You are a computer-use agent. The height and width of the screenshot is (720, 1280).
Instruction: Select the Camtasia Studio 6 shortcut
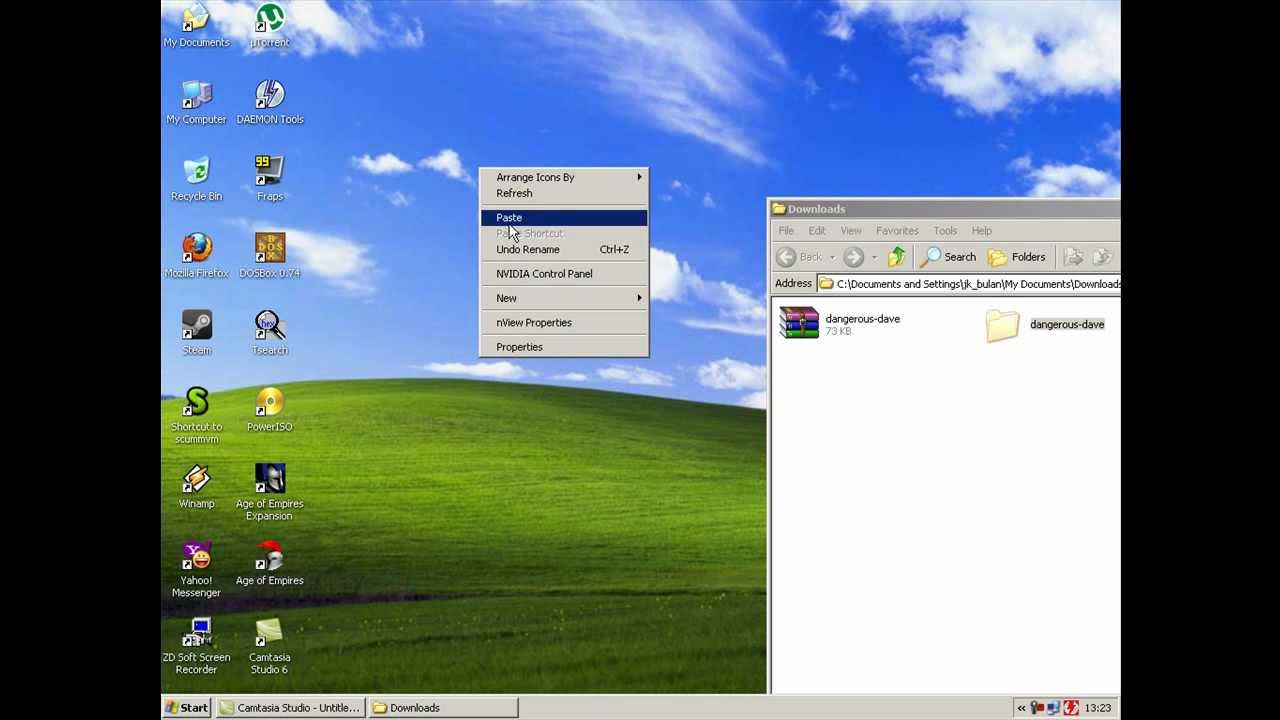point(269,647)
